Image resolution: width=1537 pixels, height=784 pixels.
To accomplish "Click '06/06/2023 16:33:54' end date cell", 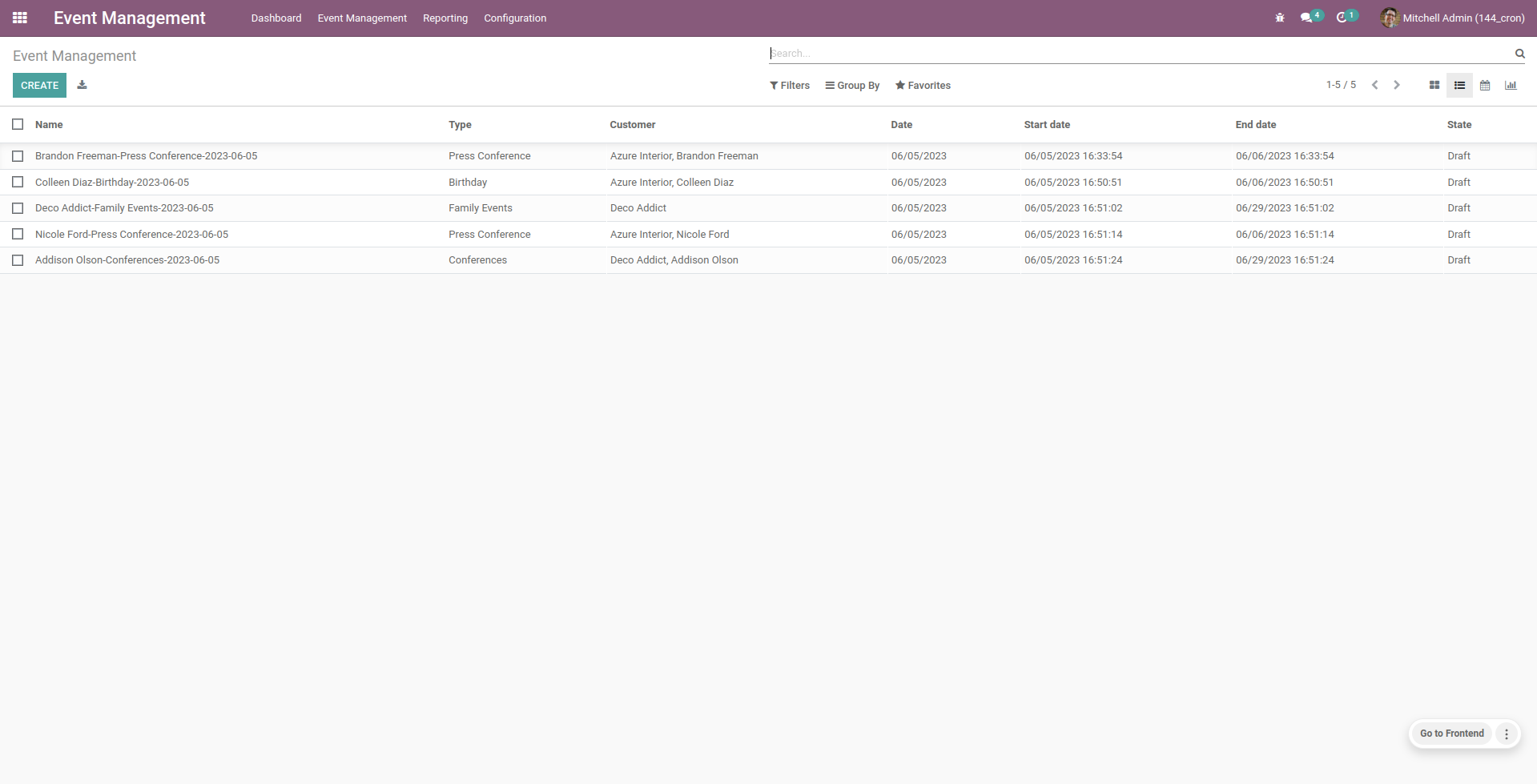I will pyautogui.click(x=1285, y=156).
